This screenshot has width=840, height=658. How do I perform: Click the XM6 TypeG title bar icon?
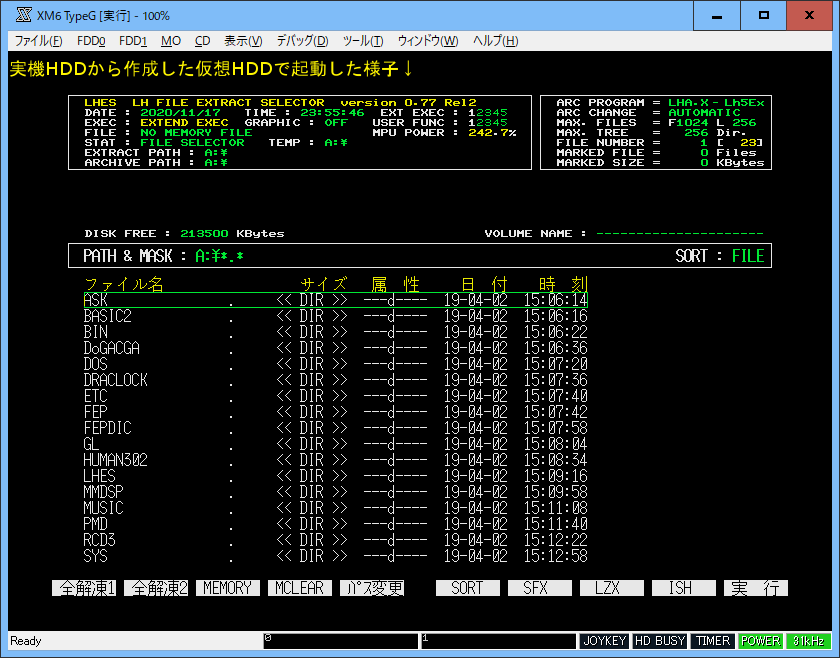tap(23, 15)
